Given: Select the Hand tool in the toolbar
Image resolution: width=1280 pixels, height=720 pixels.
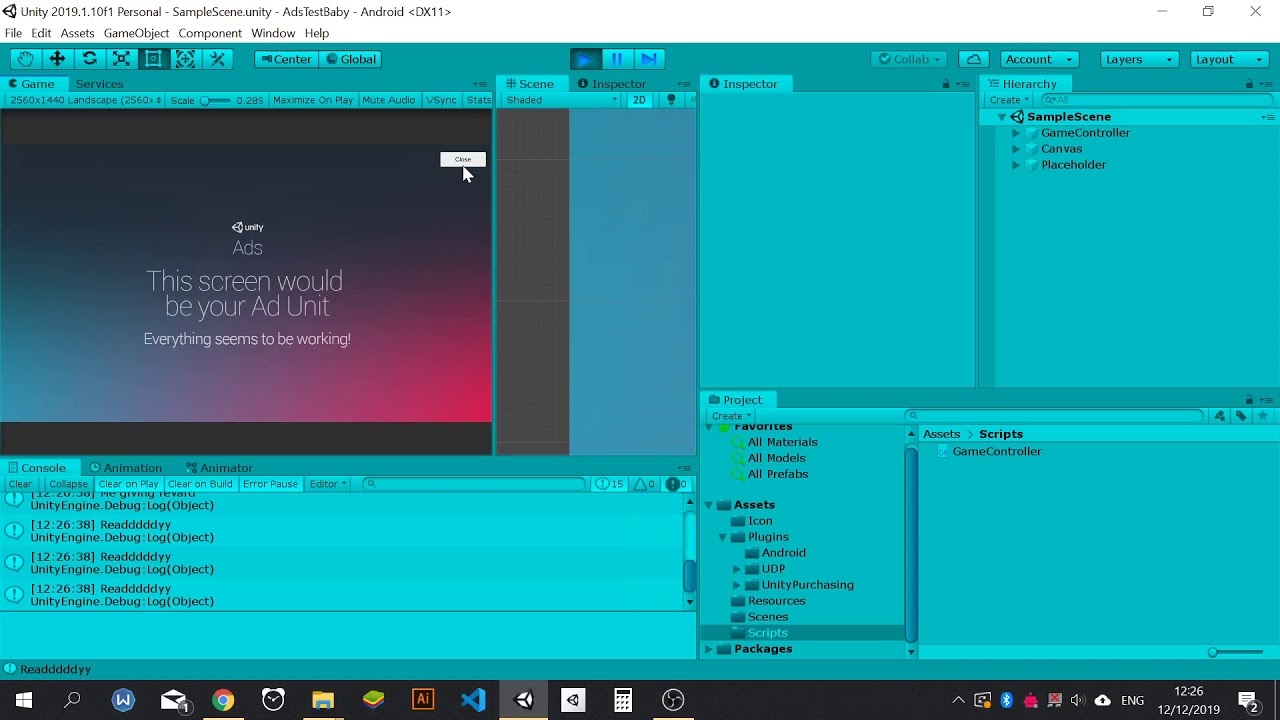Looking at the screenshot, I should pos(25,59).
